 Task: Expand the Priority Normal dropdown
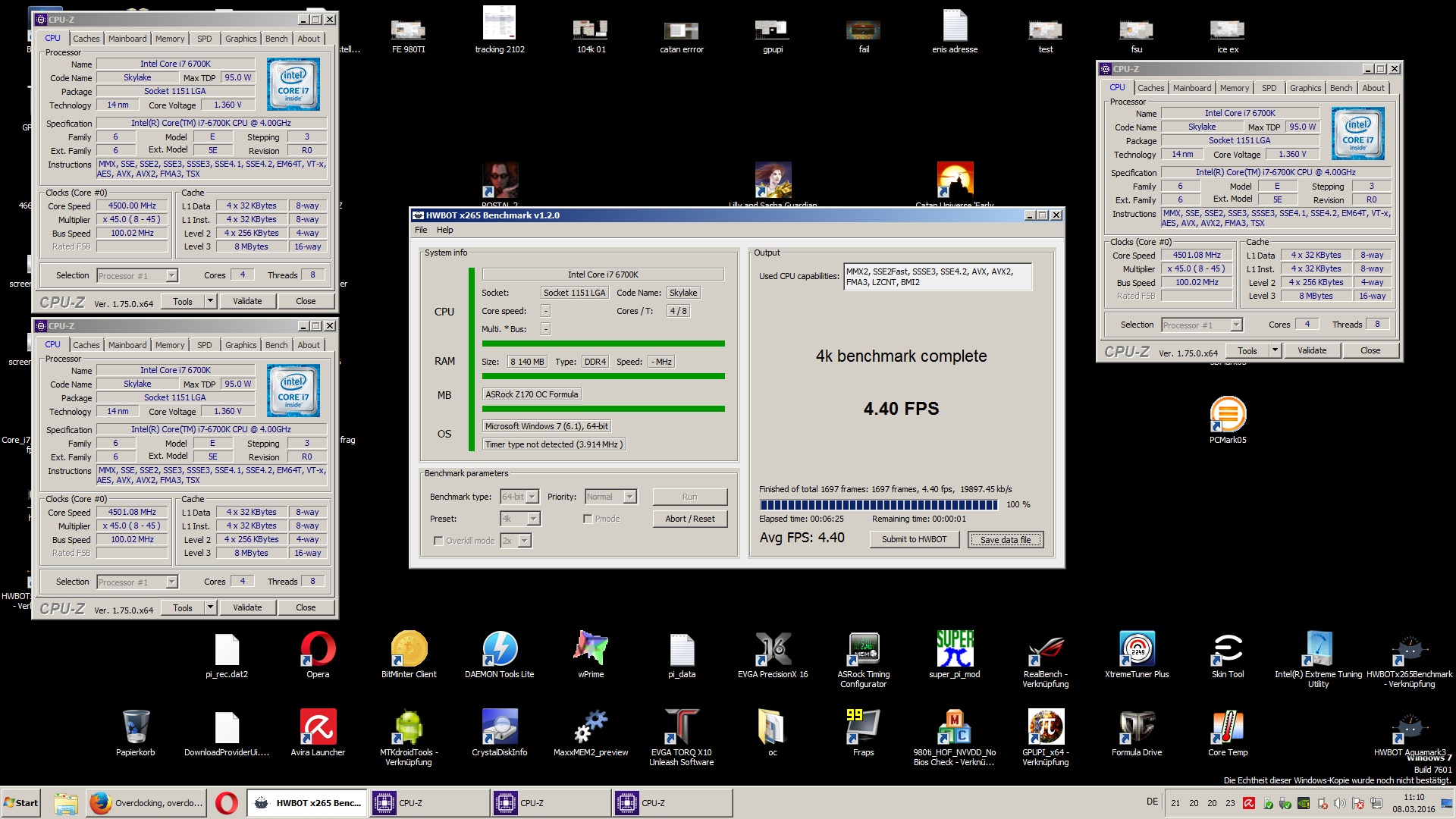629,497
